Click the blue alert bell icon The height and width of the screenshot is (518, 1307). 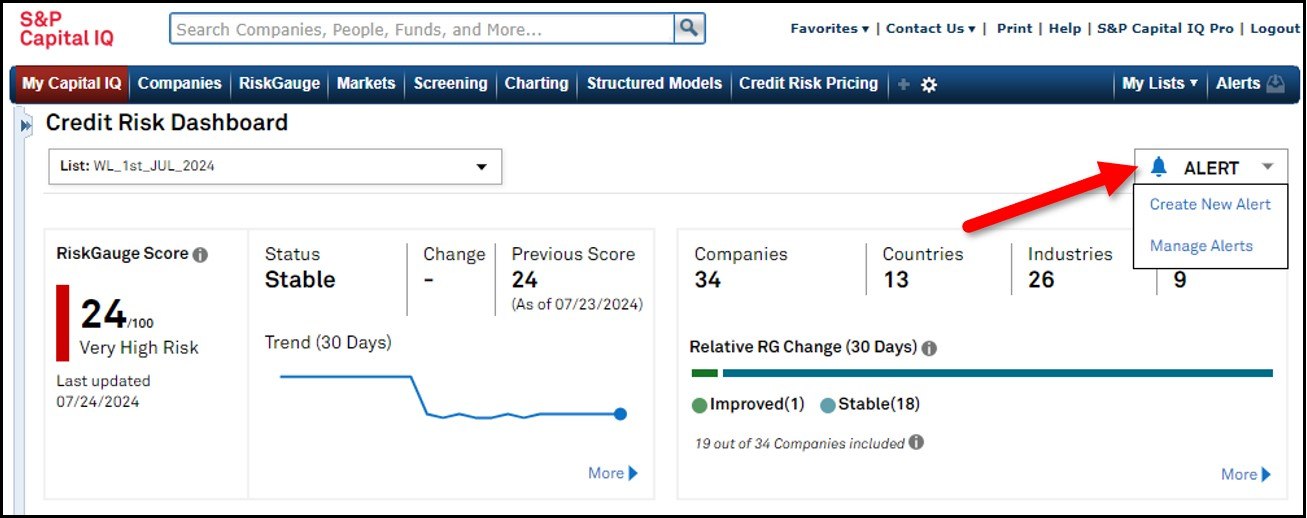(x=1159, y=167)
